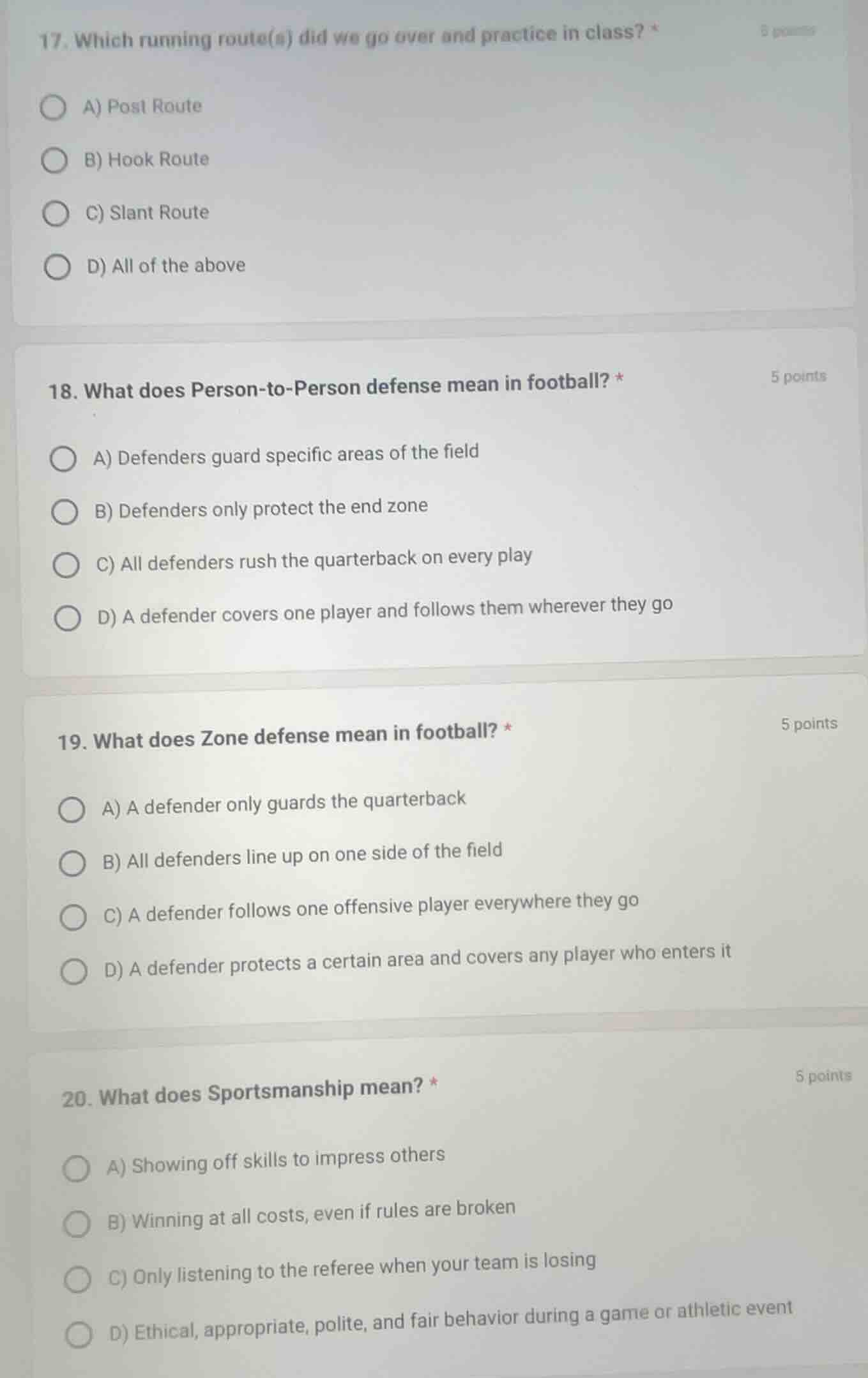Choose D) A defender covers one player
Viewport: 868px width, 1378px height.
(x=66, y=617)
